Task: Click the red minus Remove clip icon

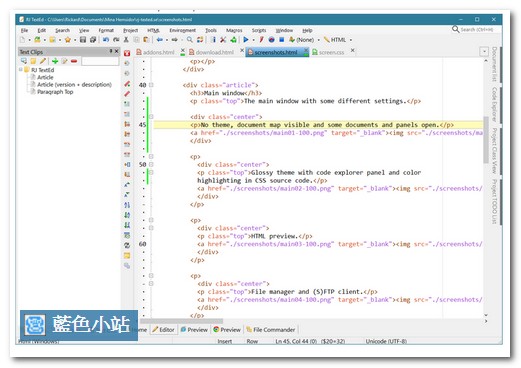Action: coord(74,61)
